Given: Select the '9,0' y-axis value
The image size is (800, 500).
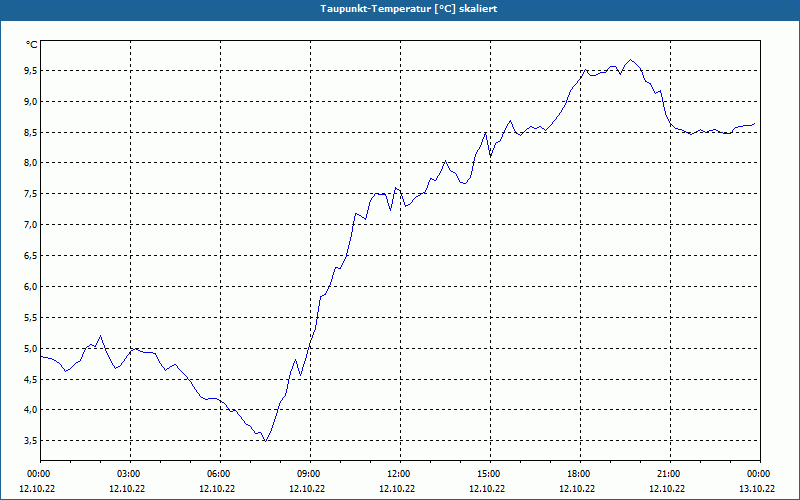Looking at the screenshot, I should click(x=31, y=102).
